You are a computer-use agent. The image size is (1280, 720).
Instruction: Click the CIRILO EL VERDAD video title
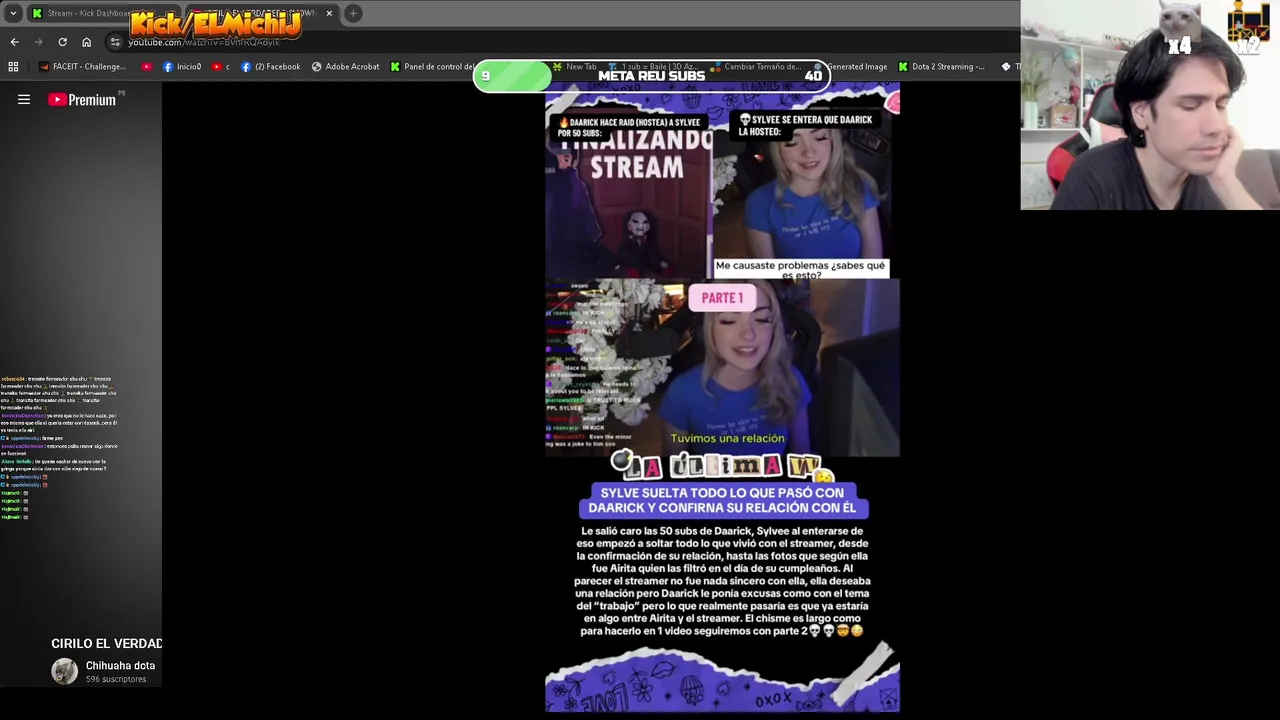[106, 644]
